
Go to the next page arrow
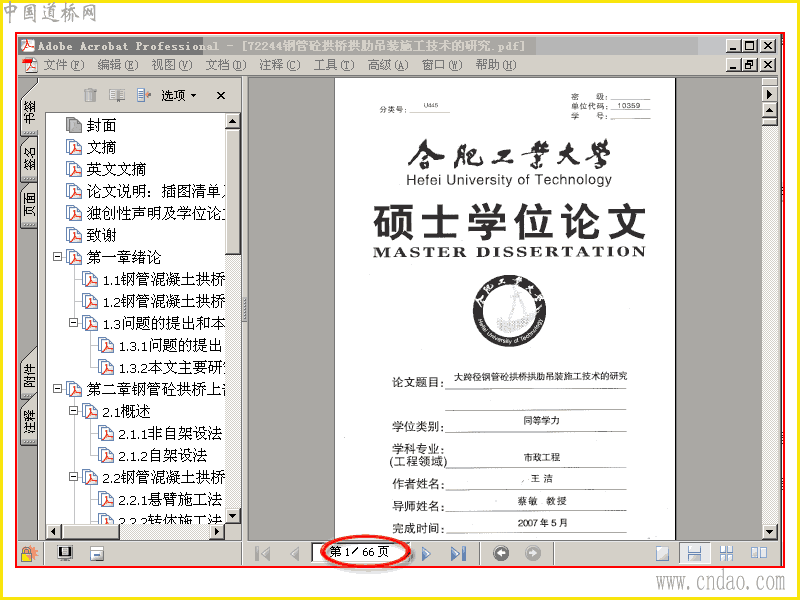[x=427, y=553]
